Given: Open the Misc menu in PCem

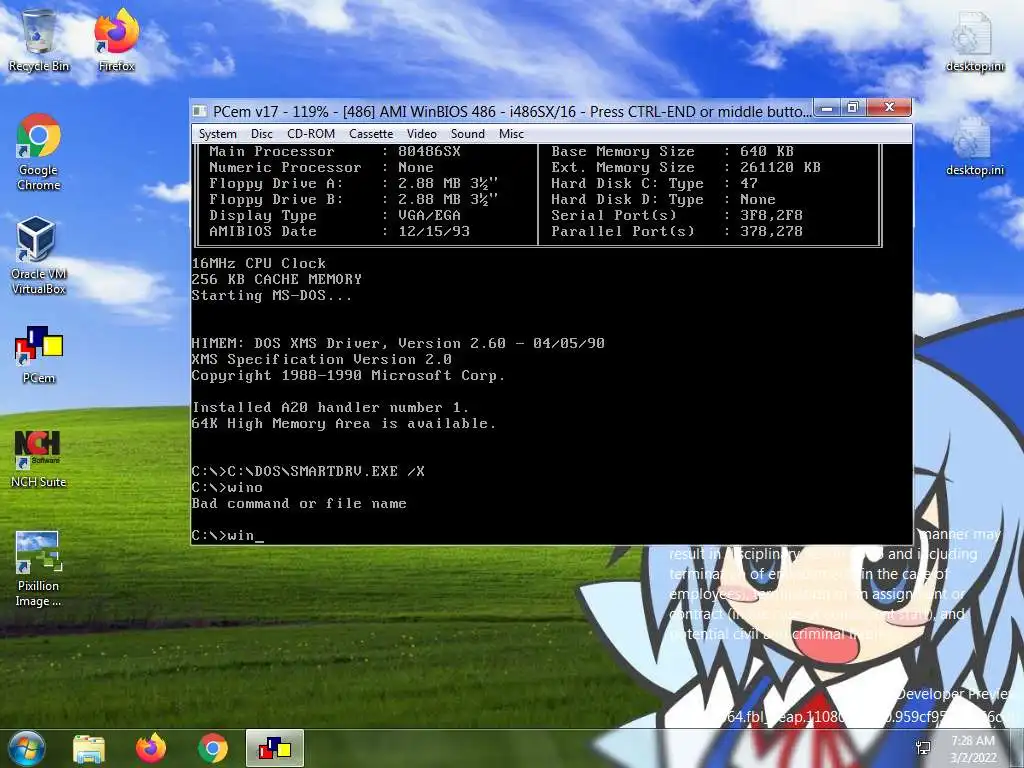Looking at the screenshot, I should [511, 134].
